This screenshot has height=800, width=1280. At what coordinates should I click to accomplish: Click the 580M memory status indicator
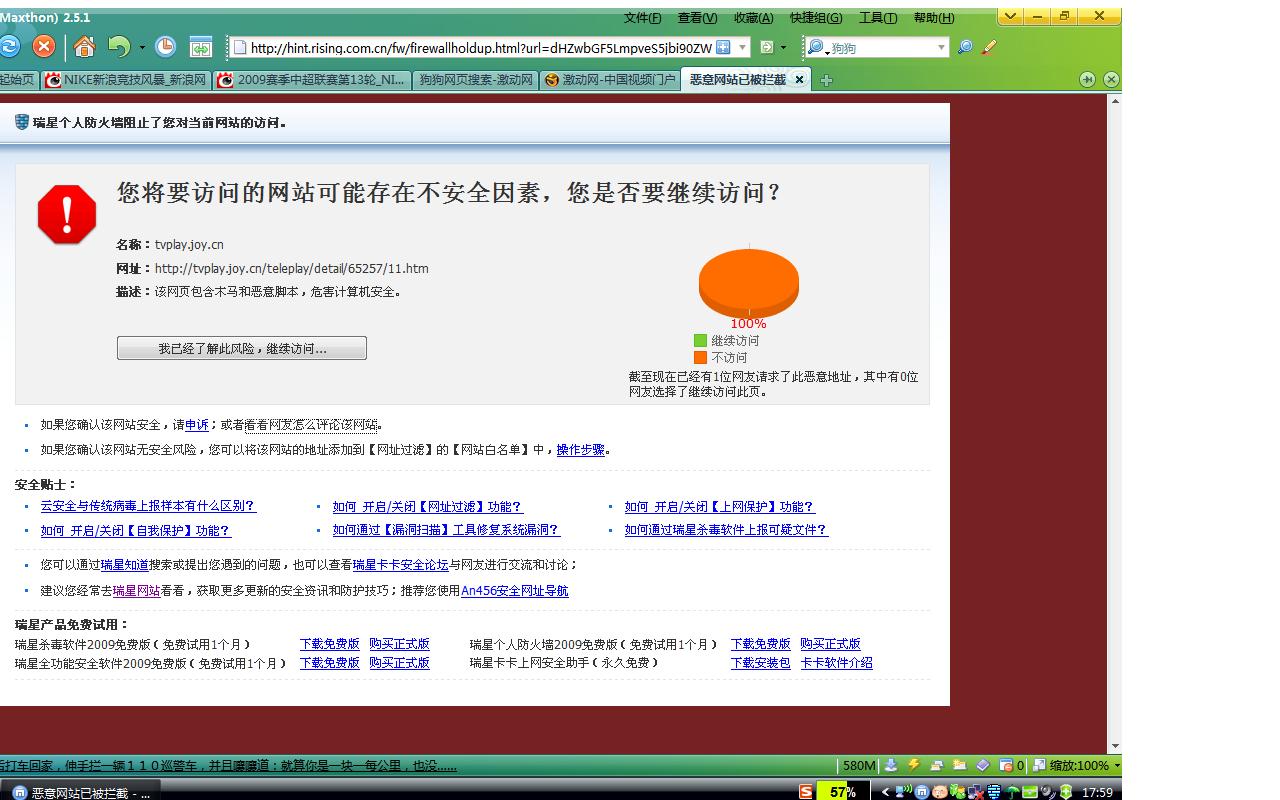tap(858, 765)
